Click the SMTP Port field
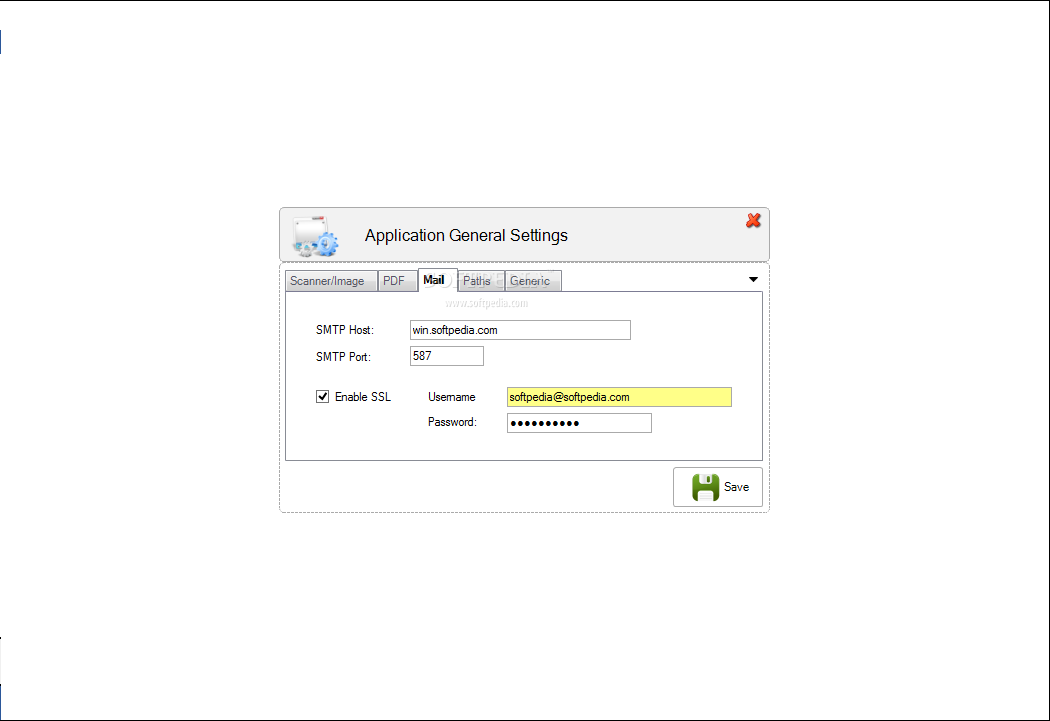The image size is (1050, 721). point(447,356)
